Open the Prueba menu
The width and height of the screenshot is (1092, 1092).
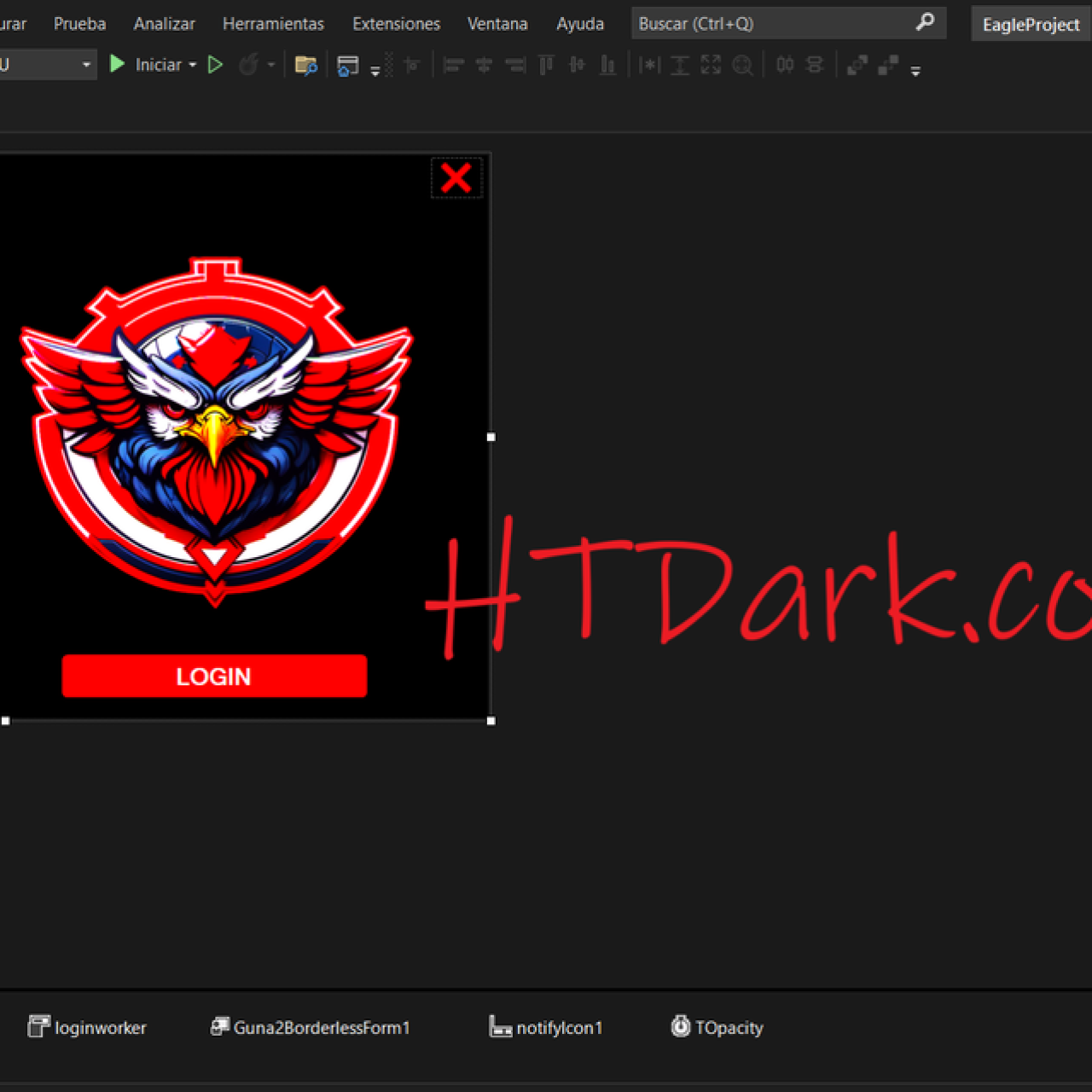(80, 24)
